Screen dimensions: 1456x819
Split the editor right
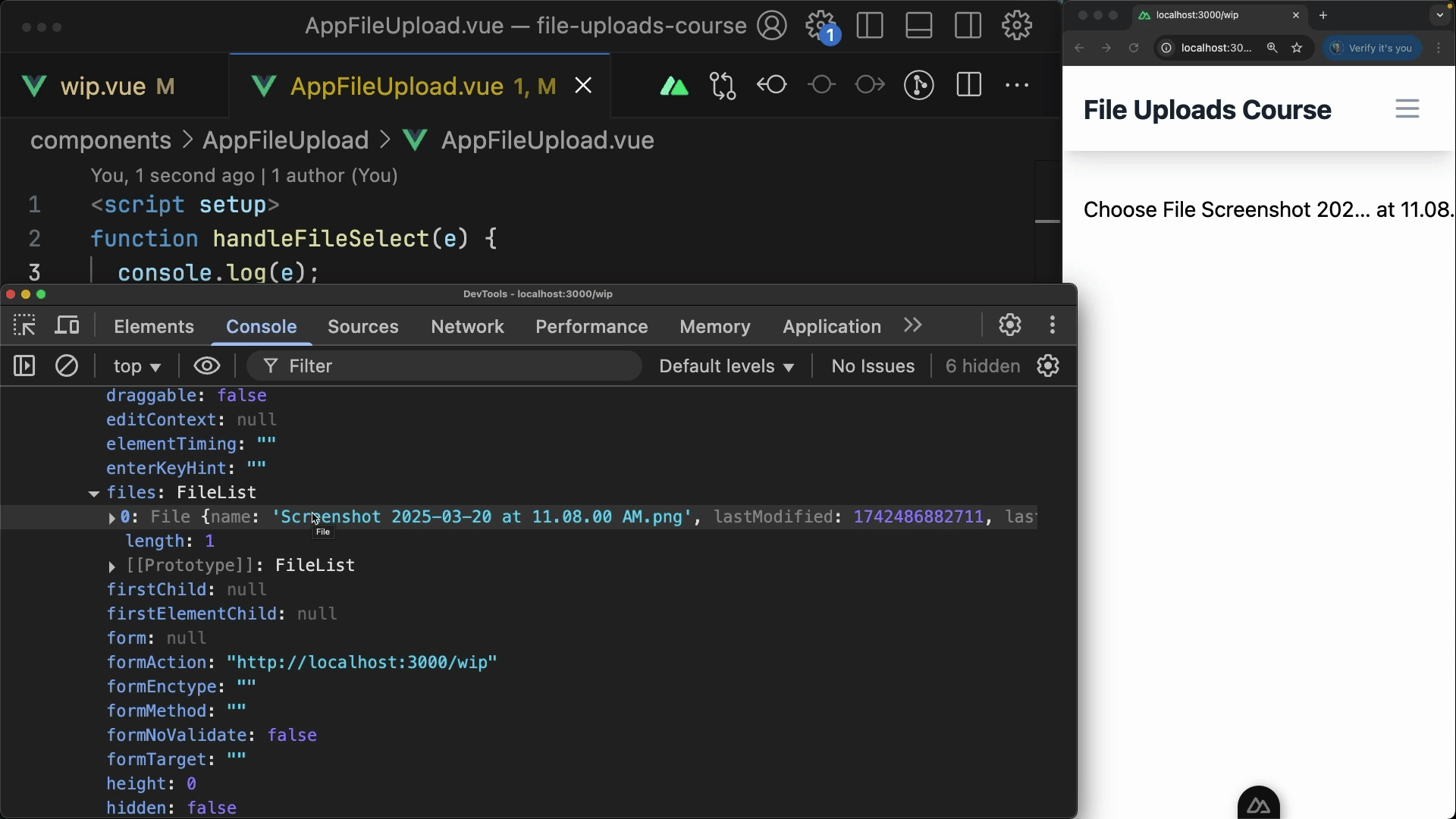pos(968,85)
